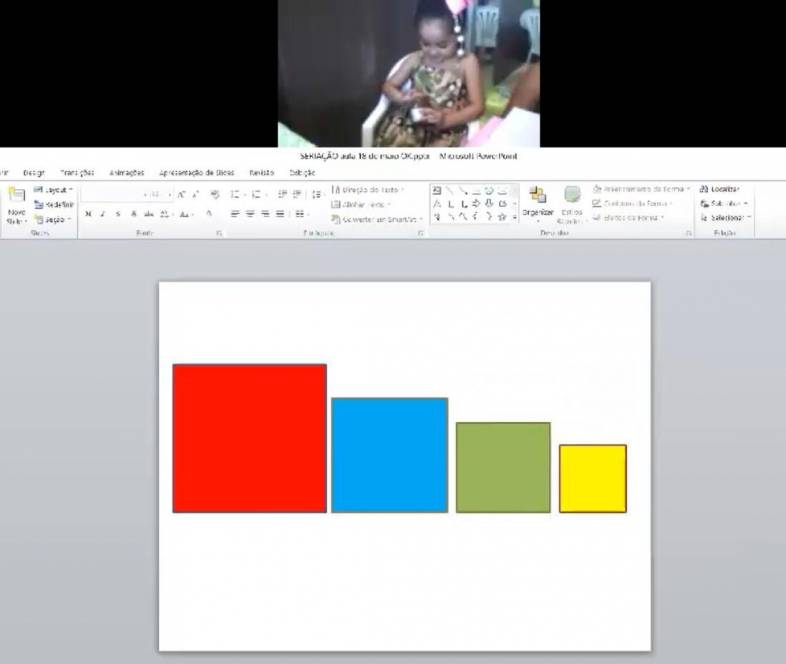Open the Estilos Rápidos gallery icon

(572, 196)
